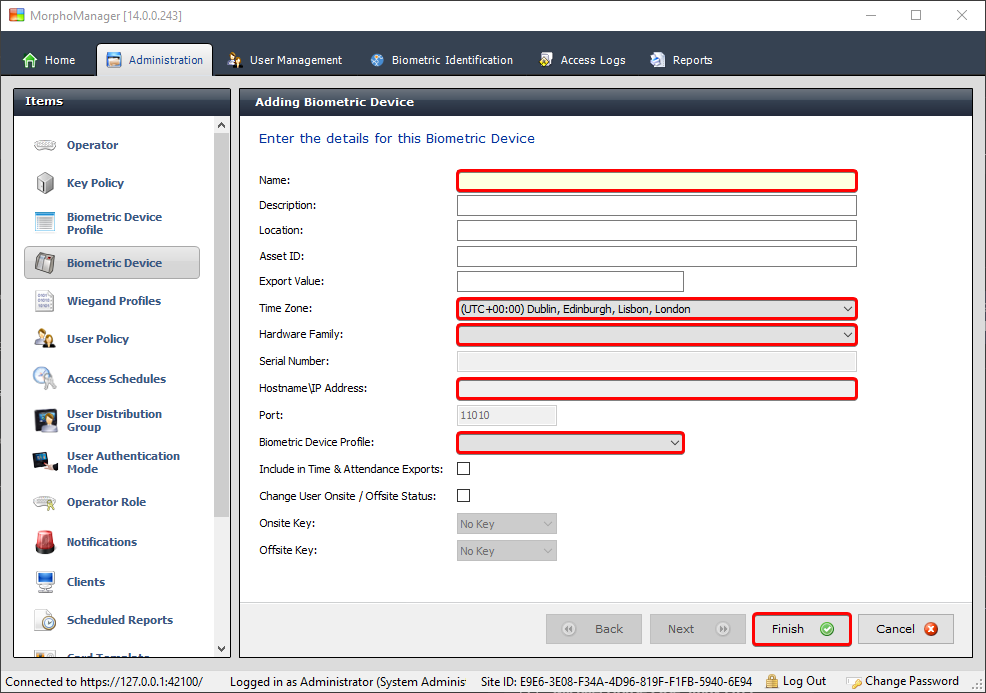Select the Administration tab
Image resolution: width=986 pixels, height=693 pixels.
tap(155, 60)
